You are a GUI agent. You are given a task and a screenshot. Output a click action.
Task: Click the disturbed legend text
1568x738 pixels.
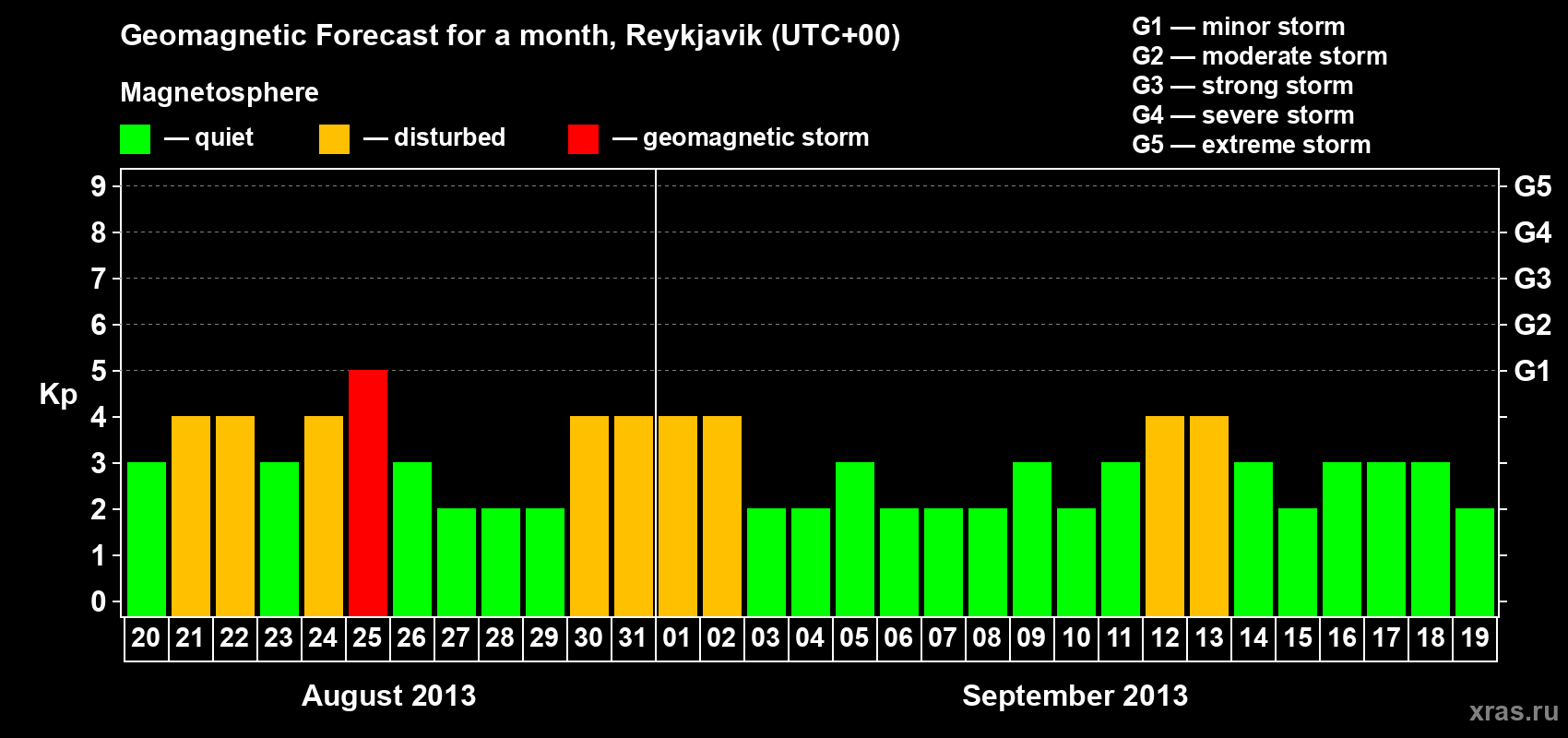pyautogui.click(x=450, y=137)
